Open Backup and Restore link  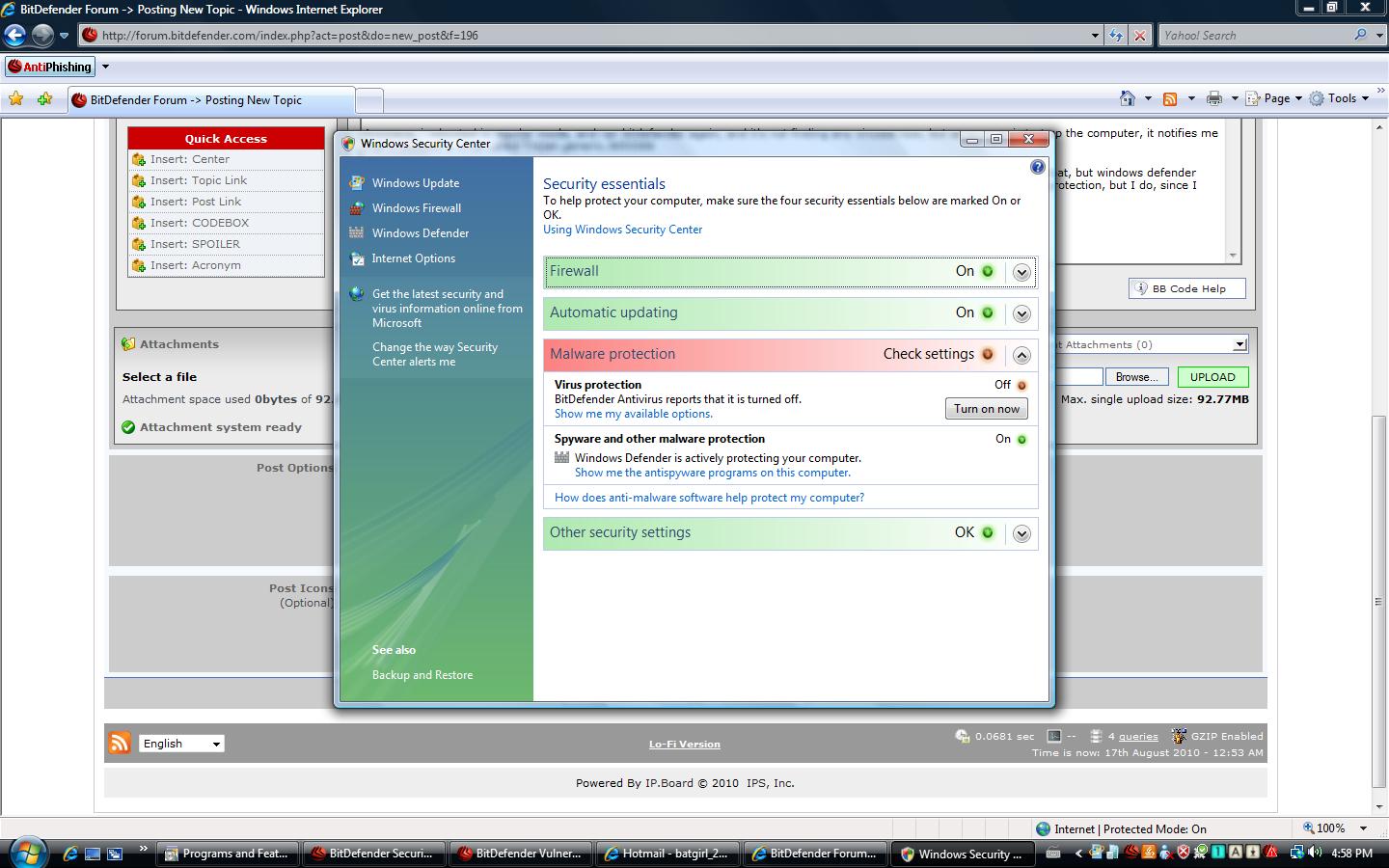422,675
